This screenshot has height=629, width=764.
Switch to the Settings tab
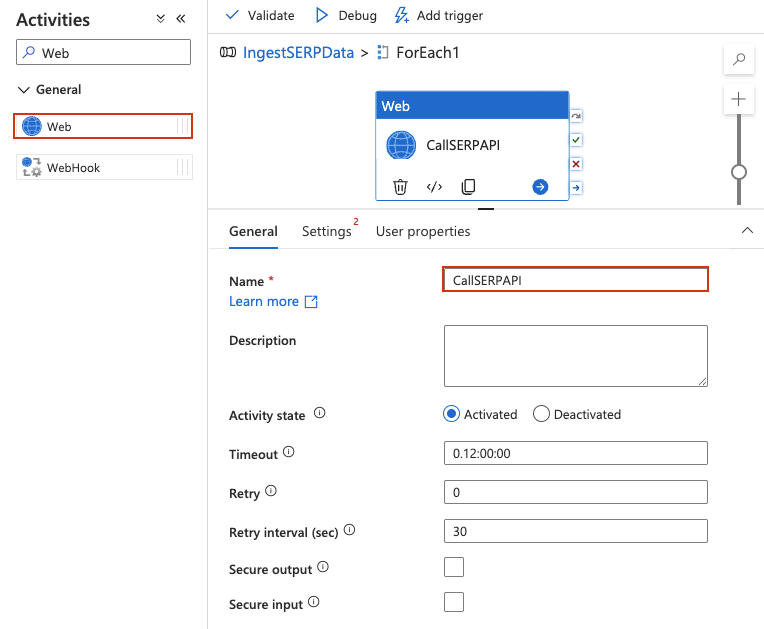[x=327, y=231]
